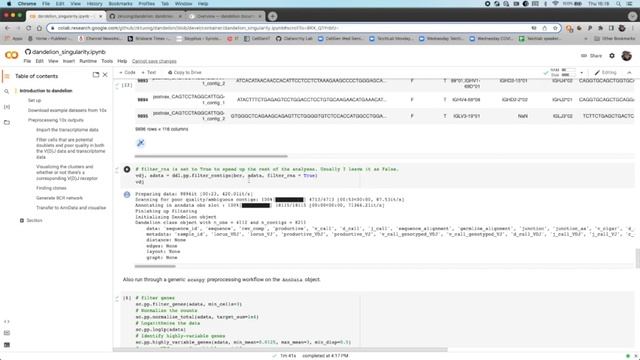Click the Share button
This screenshot has width=640, height=360.
click(591, 56)
